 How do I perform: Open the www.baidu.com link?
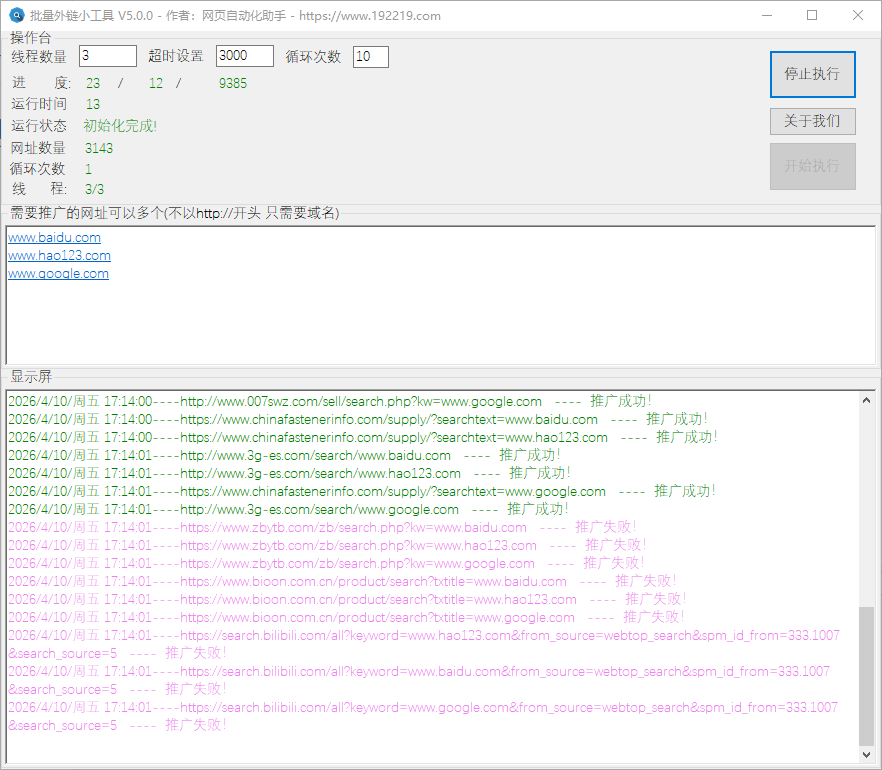pos(54,238)
